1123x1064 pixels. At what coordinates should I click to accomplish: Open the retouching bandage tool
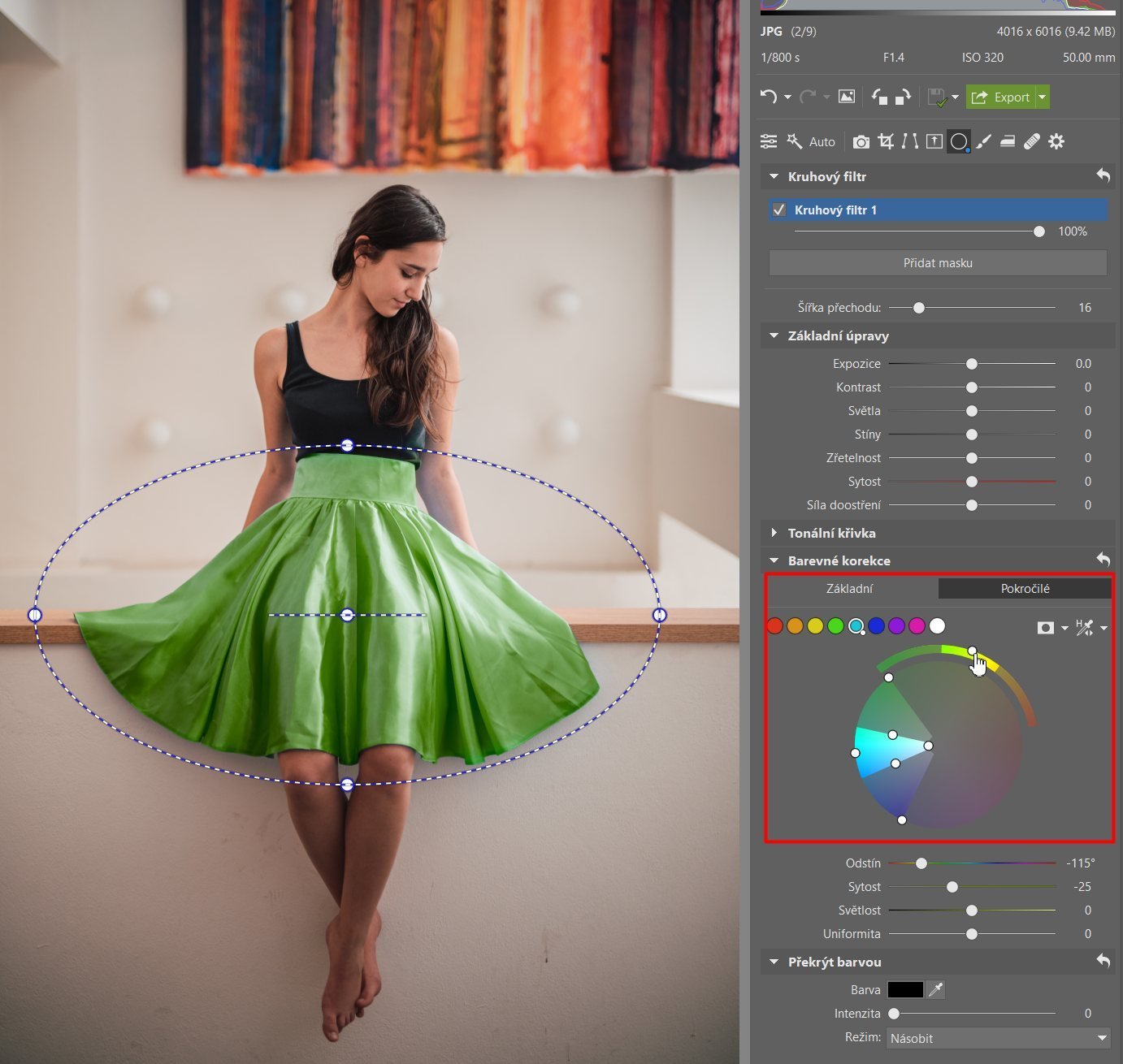(1032, 141)
